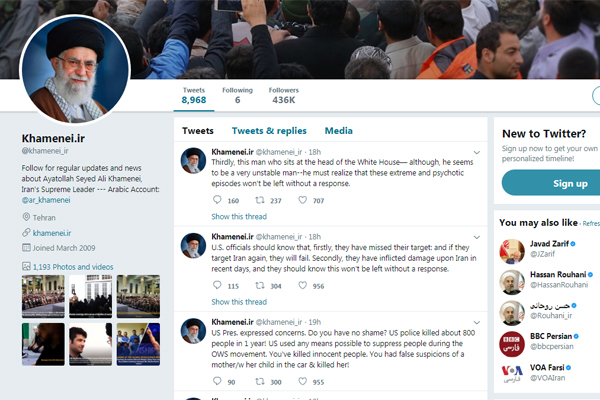The width and height of the screenshot is (600, 400).
Task: Click the reply icon with 115 replies
Action: tap(217, 285)
